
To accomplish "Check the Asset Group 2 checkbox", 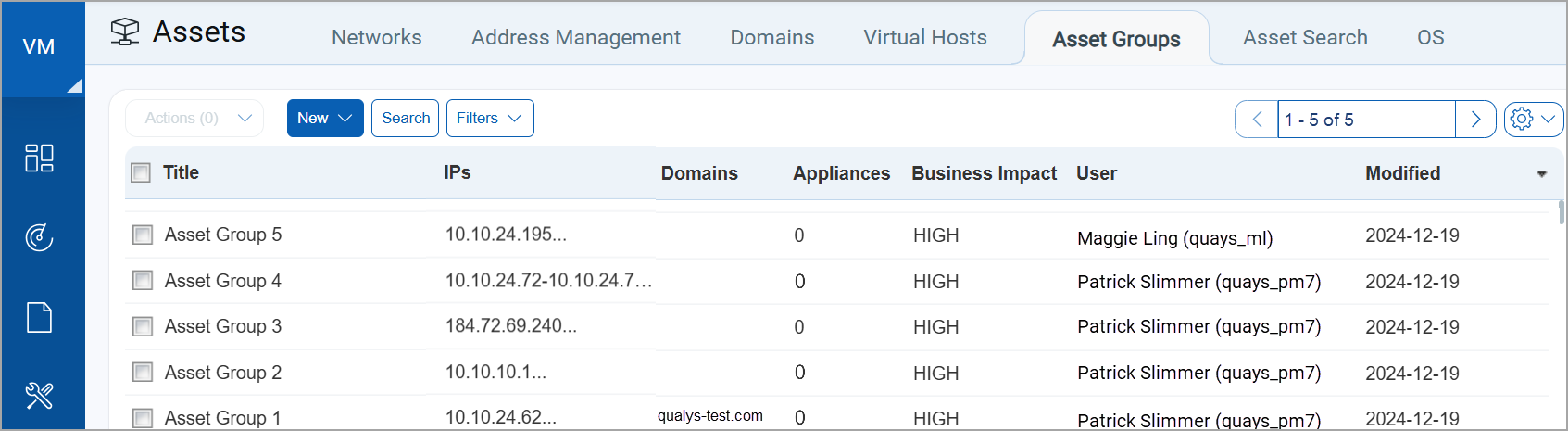I will (x=143, y=373).
